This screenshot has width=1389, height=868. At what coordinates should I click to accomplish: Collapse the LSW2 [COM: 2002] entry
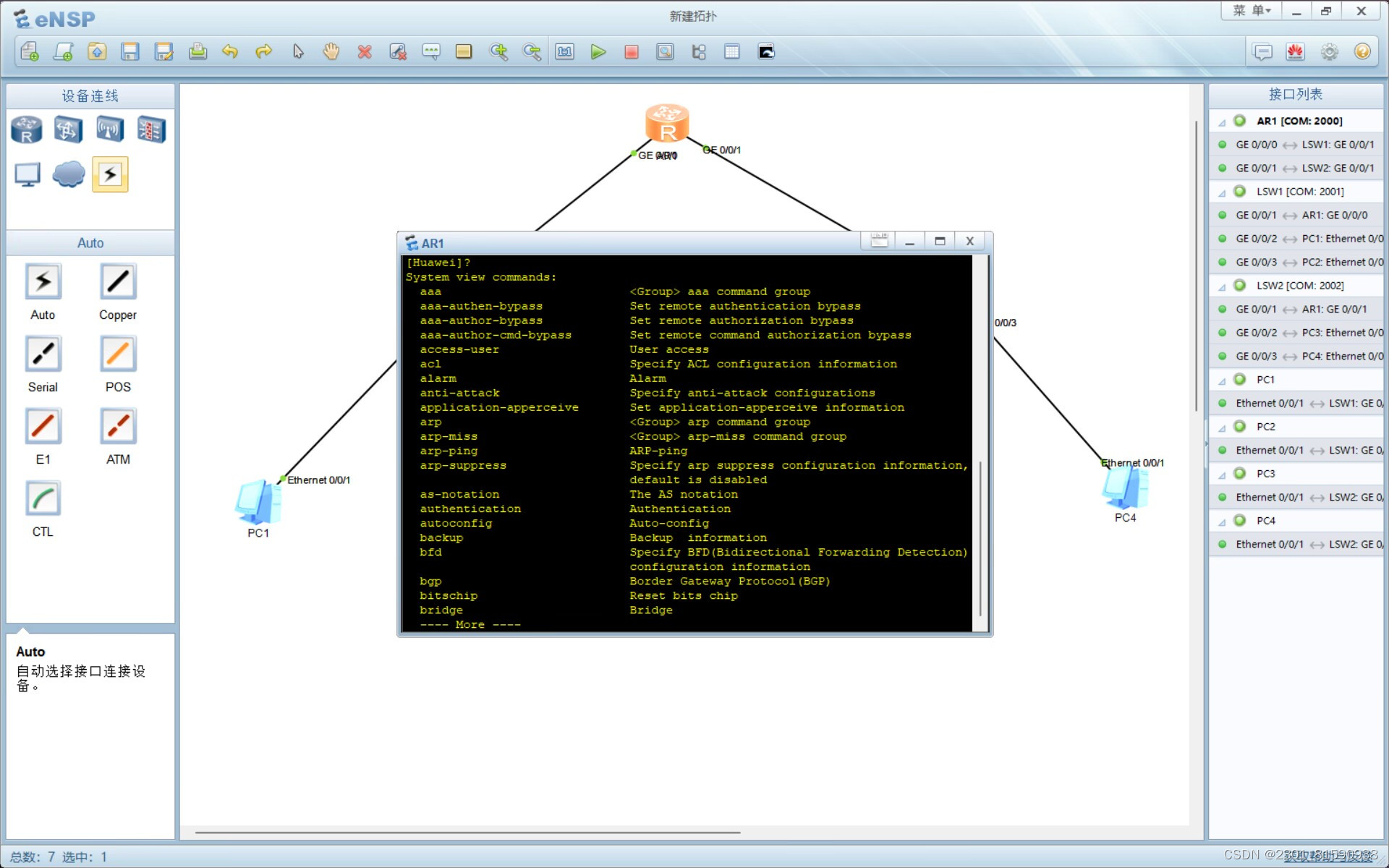(1222, 286)
